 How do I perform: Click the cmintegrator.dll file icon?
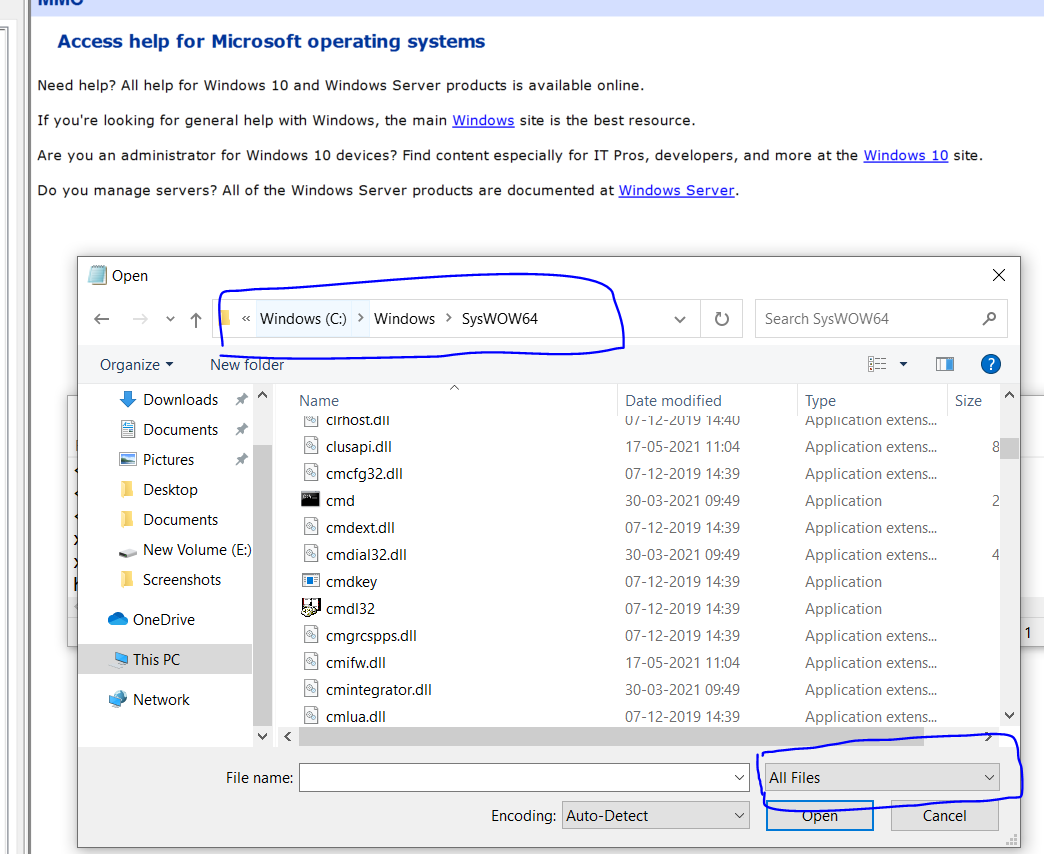[311, 689]
